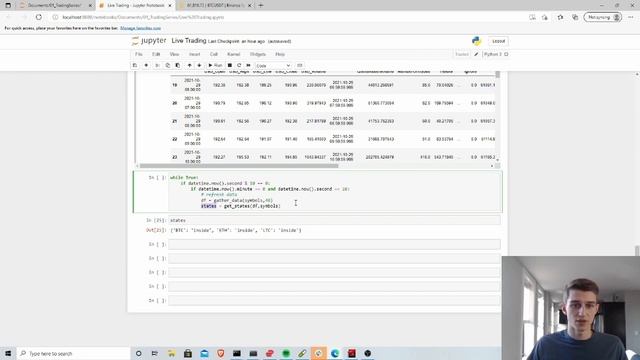The width and height of the screenshot is (640, 360).
Task: Click the taskbar search box
Action: (73, 353)
